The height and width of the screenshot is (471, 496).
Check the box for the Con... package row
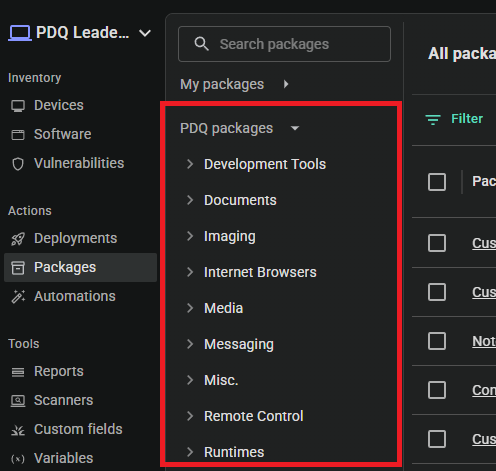pyautogui.click(x=437, y=390)
